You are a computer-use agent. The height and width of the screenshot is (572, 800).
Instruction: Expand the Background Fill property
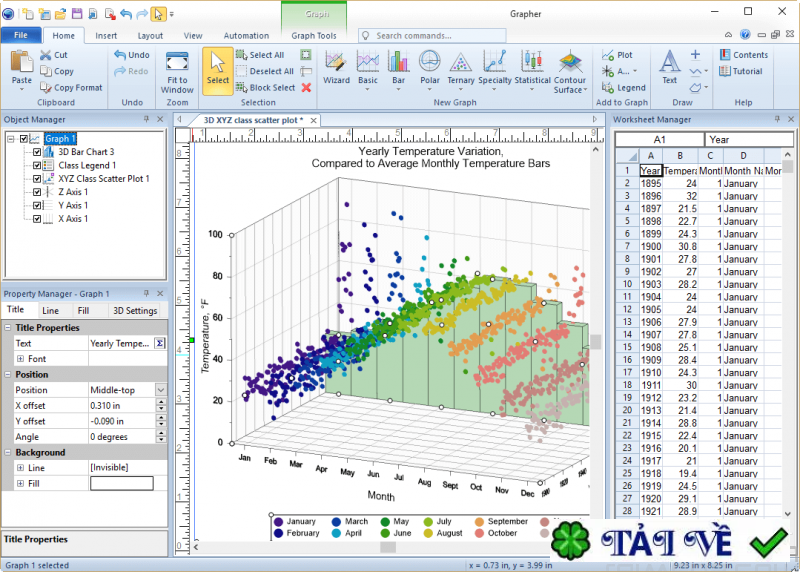[20, 483]
